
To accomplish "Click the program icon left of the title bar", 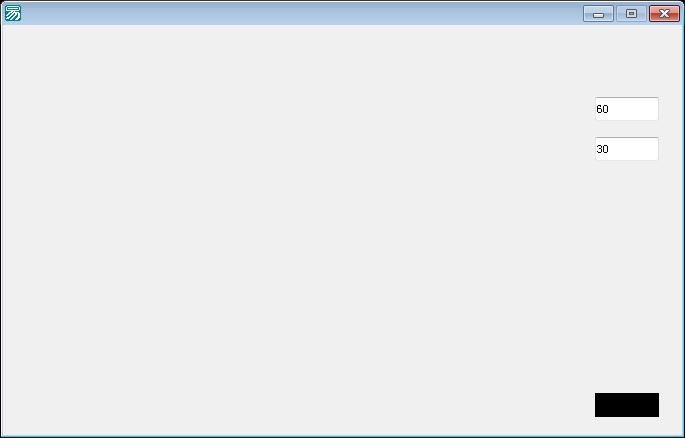I will tap(13, 13).
